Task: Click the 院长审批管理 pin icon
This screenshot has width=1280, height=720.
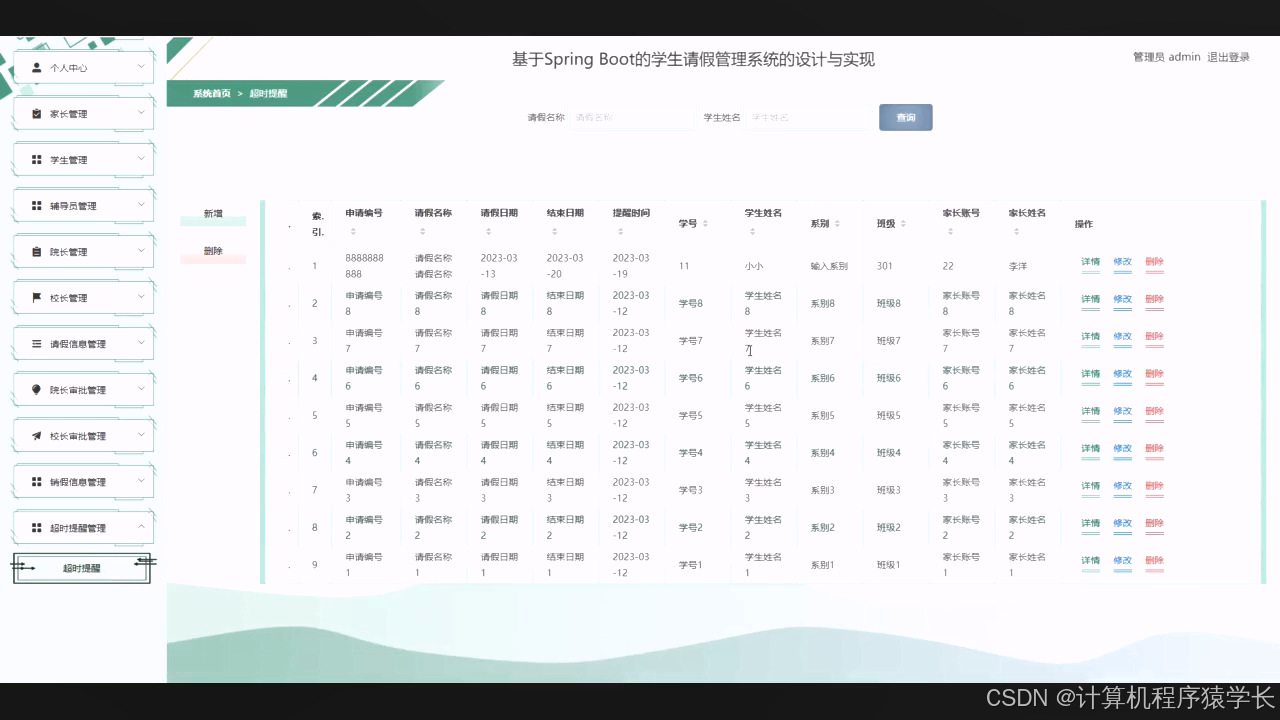Action: pyautogui.click(x=36, y=389)
